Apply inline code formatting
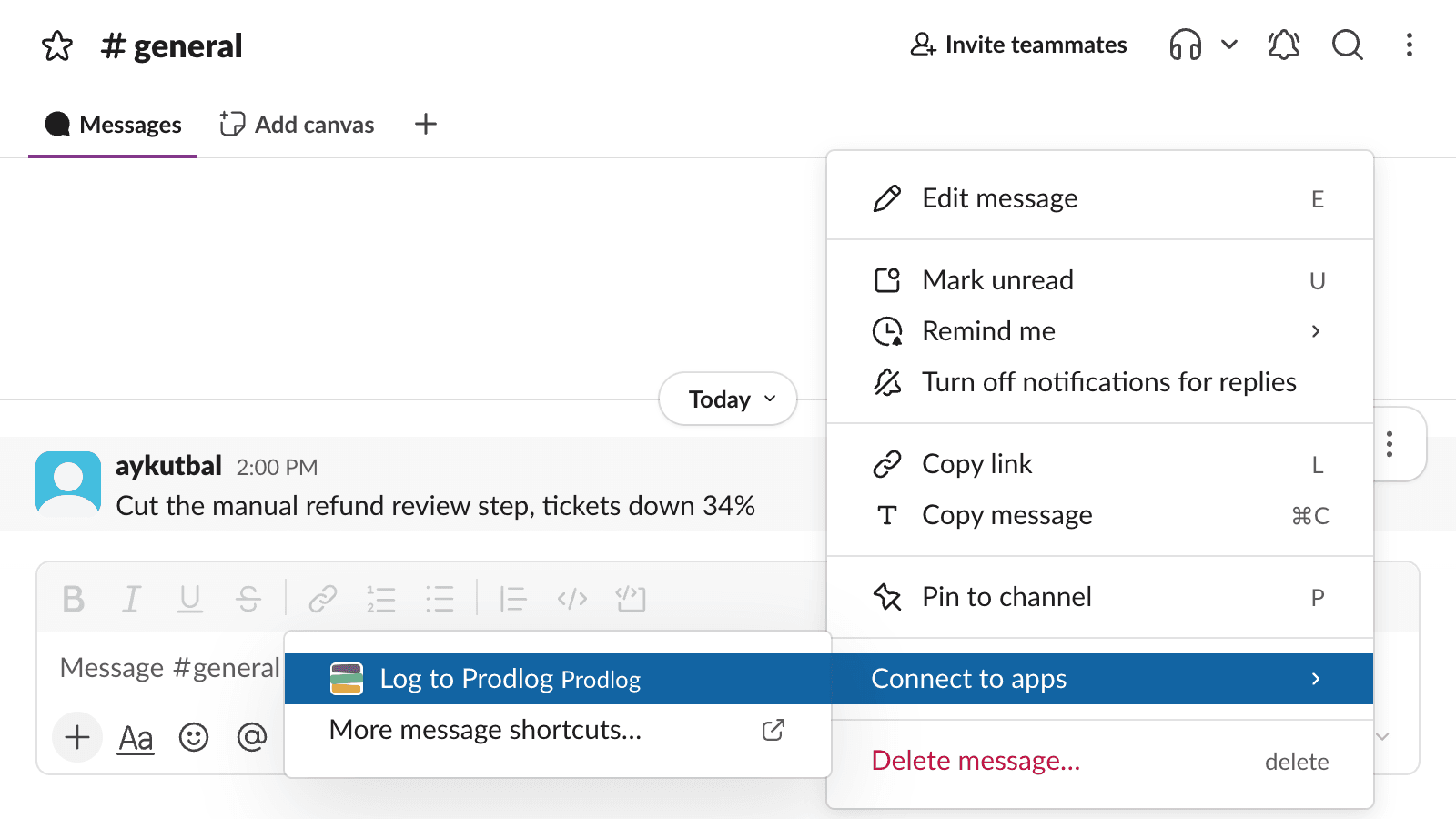Screen dimensions: 1456x819 (x=572, y=599)
